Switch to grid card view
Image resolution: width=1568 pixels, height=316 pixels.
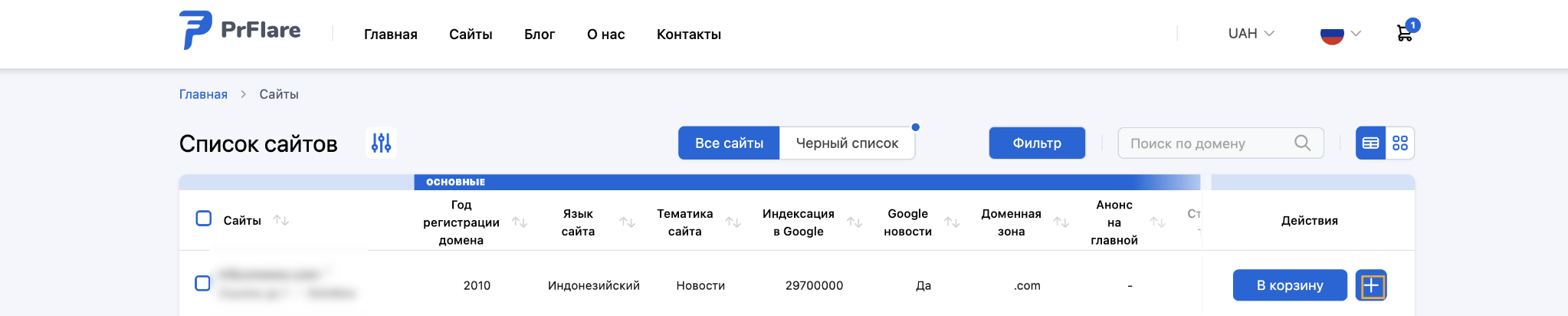(x=1400, y=143)
